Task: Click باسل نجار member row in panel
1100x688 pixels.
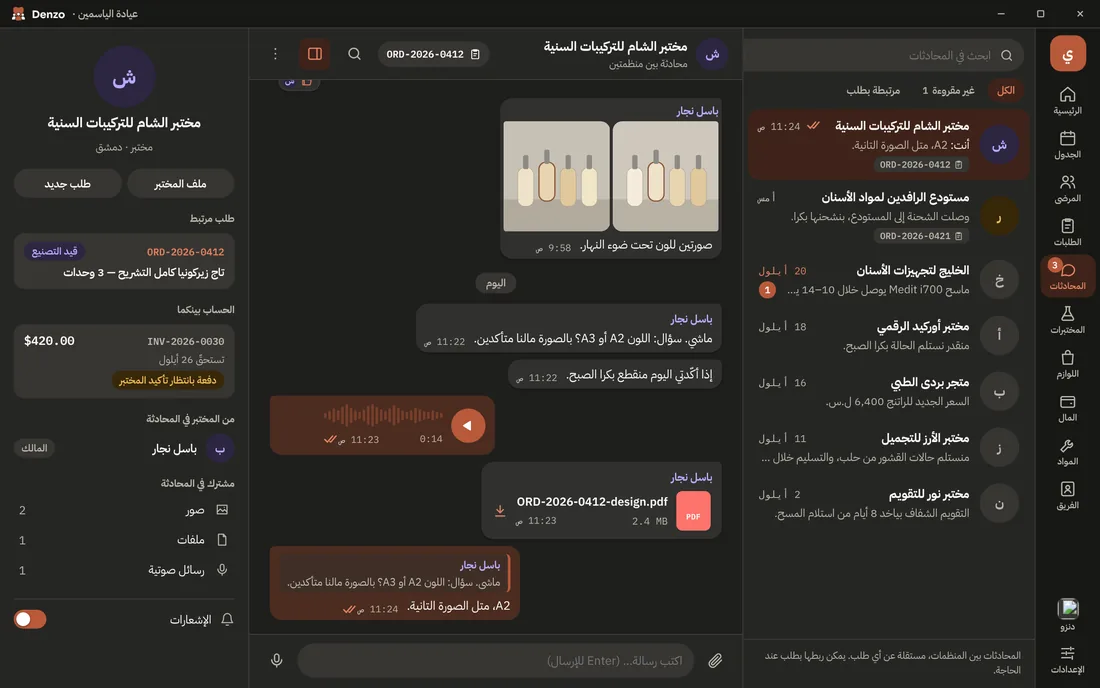Action: coord(124,448)
